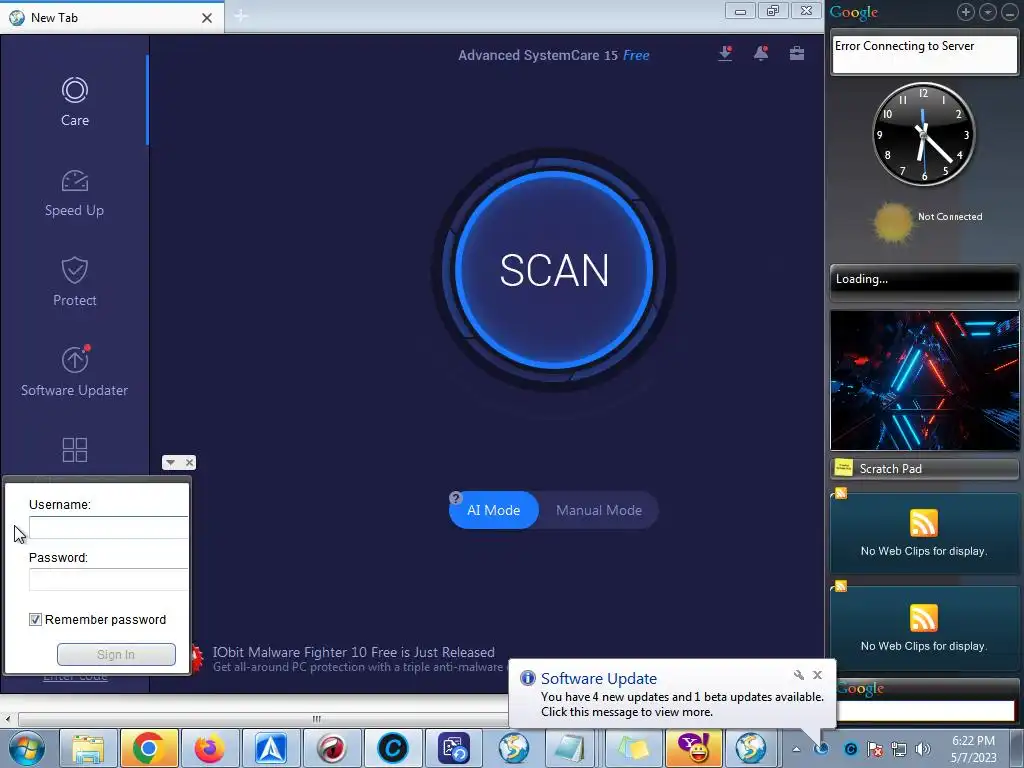Click the Sign In button
Screen dimensions: 1024x768
click(116, 654)
